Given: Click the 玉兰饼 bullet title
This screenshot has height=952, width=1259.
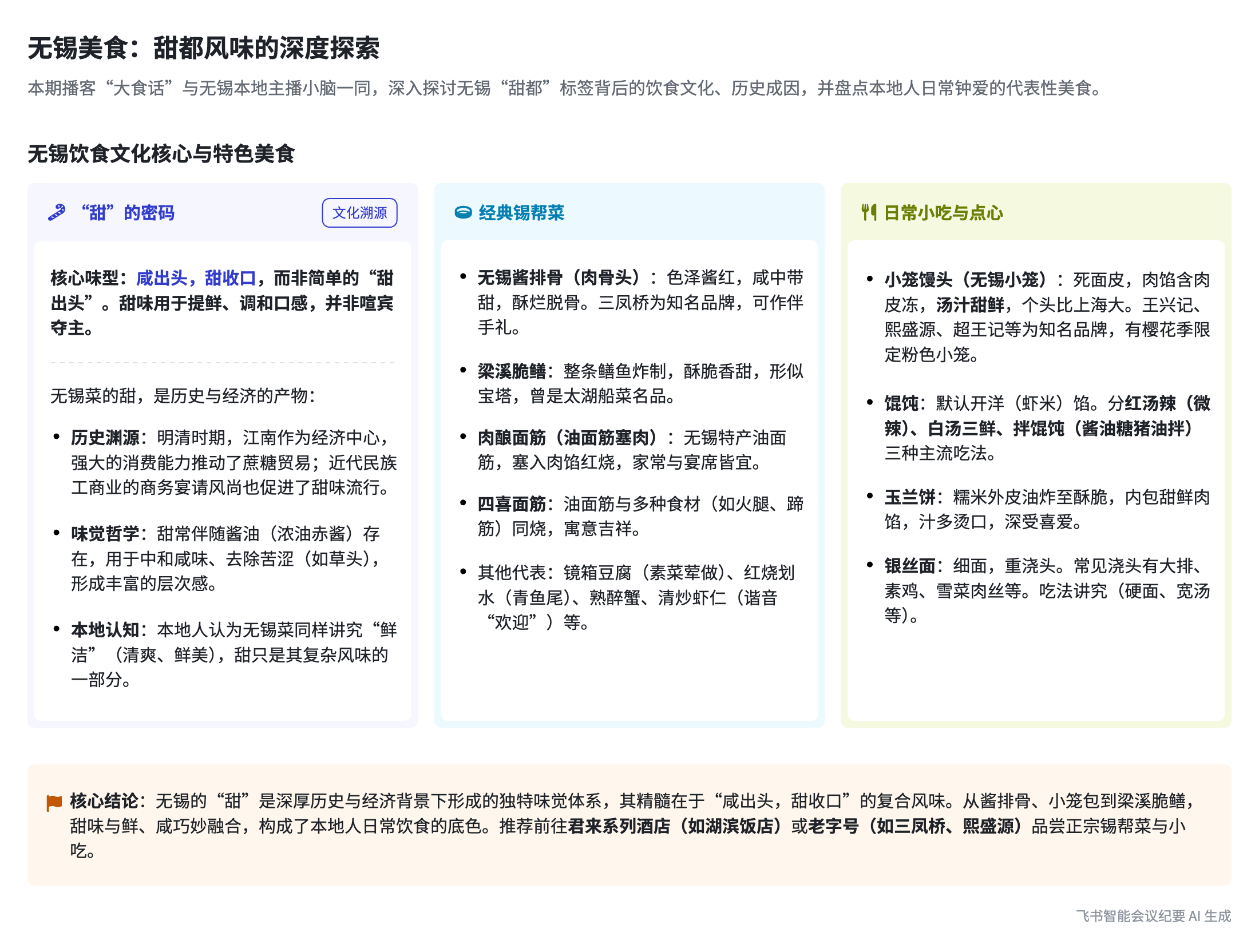Looking at the screenshot, I should (910, 497).
